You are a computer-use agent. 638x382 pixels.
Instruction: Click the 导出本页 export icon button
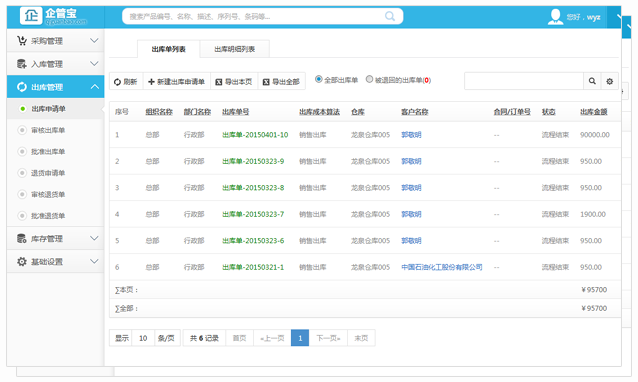coord(234,82)
